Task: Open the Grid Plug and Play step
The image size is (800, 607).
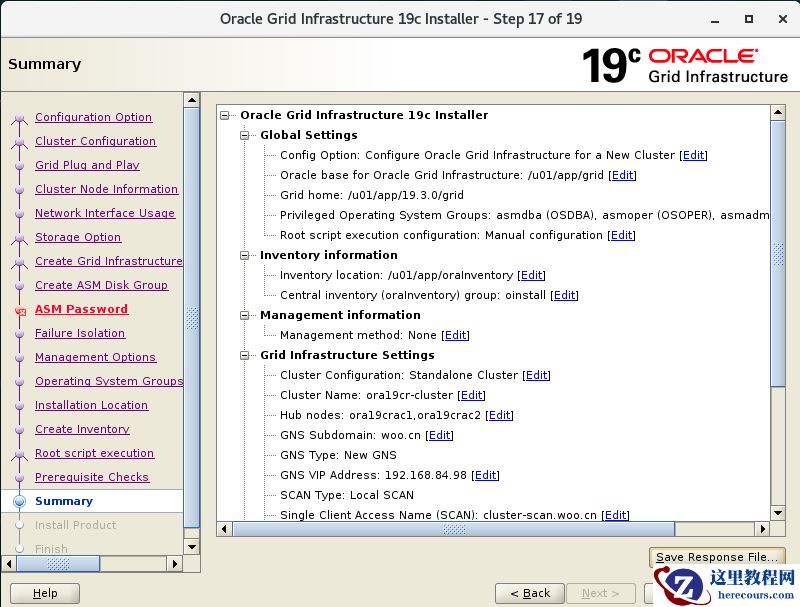Action: 87,165
